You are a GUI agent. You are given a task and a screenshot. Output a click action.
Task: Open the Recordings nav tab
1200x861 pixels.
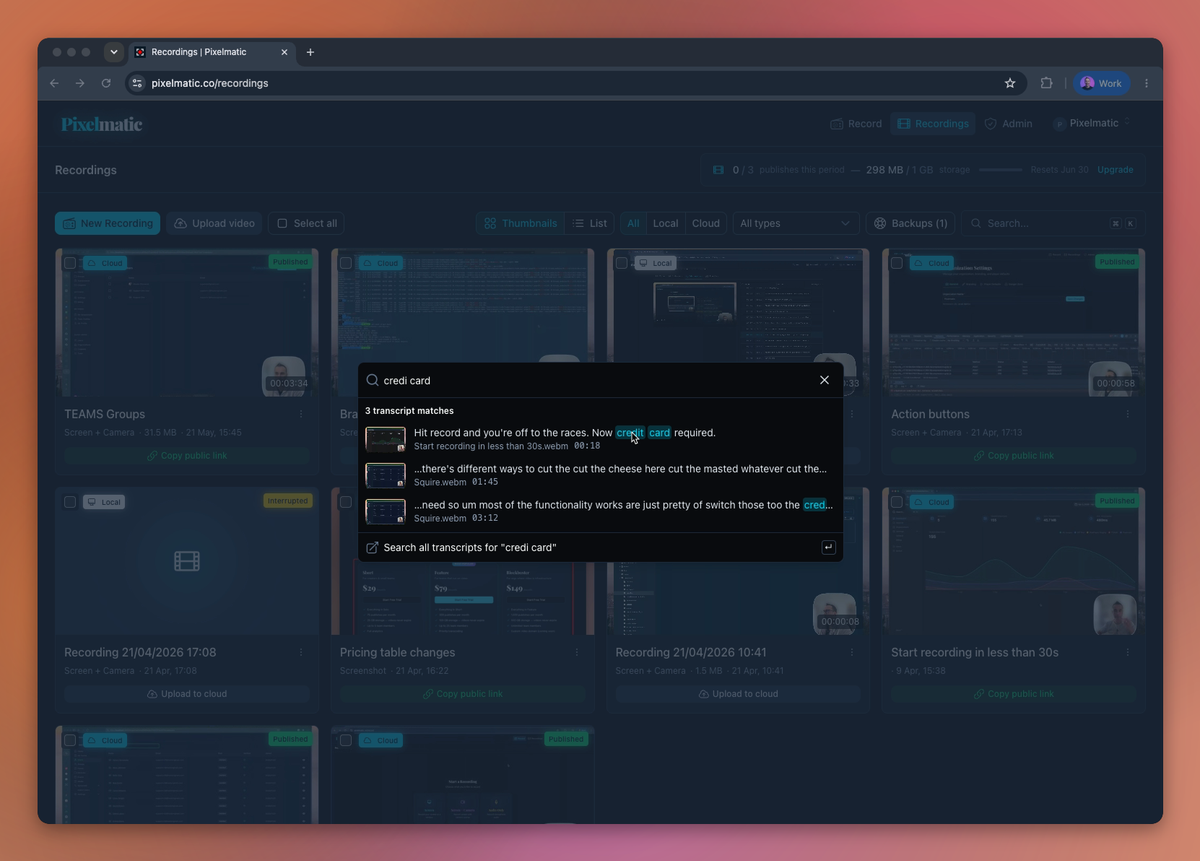[x=933, y=124]
